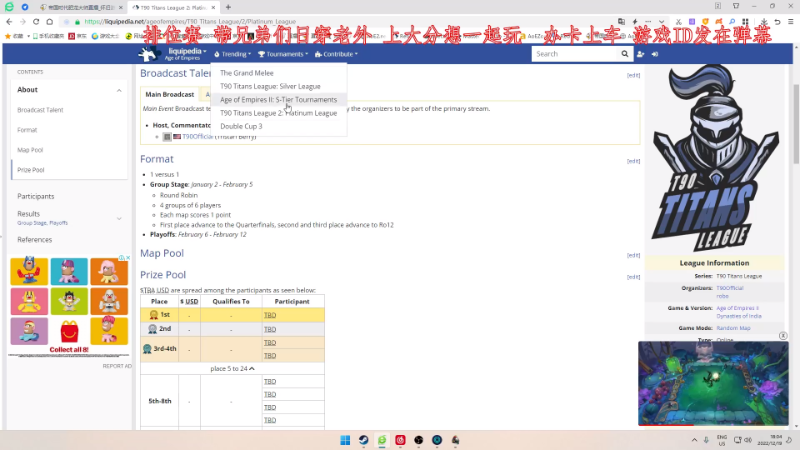Click the search magnifier button
This screenshot has width=800, height=450.
click(624, 54)
